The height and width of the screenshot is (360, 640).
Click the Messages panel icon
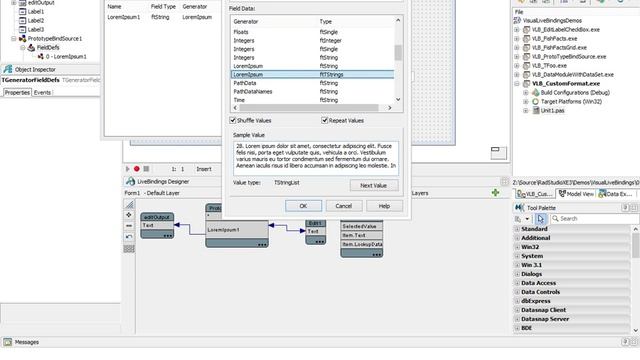tap(7, 342)
